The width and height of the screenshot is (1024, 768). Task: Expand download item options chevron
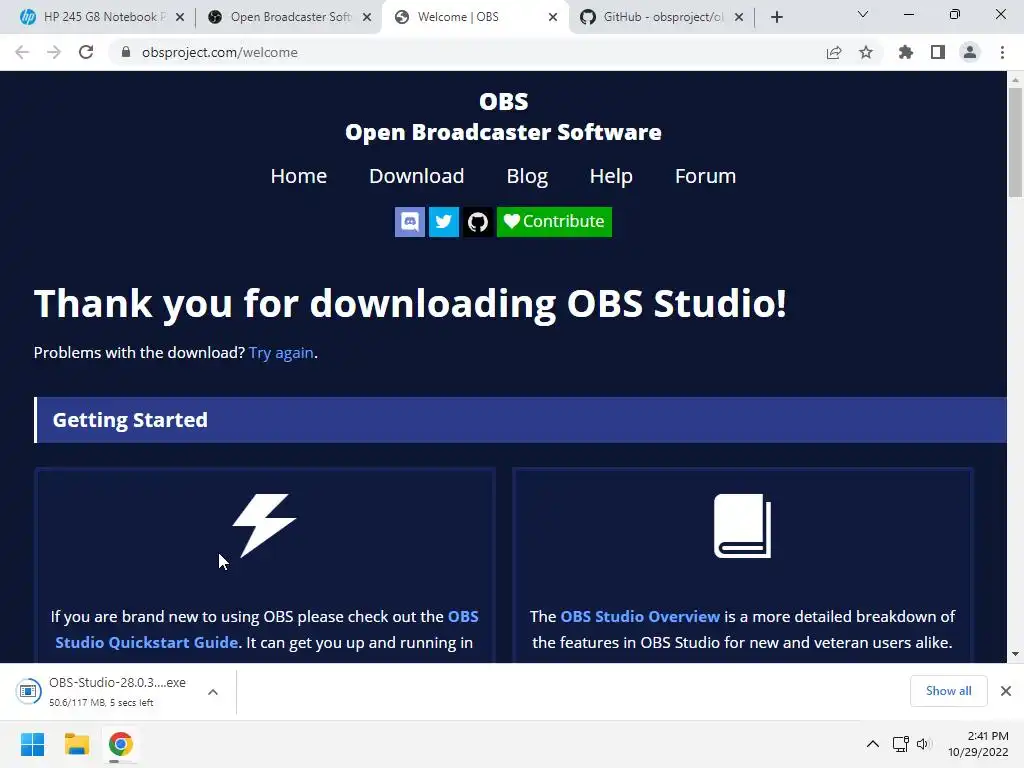[x=213, y=692]
